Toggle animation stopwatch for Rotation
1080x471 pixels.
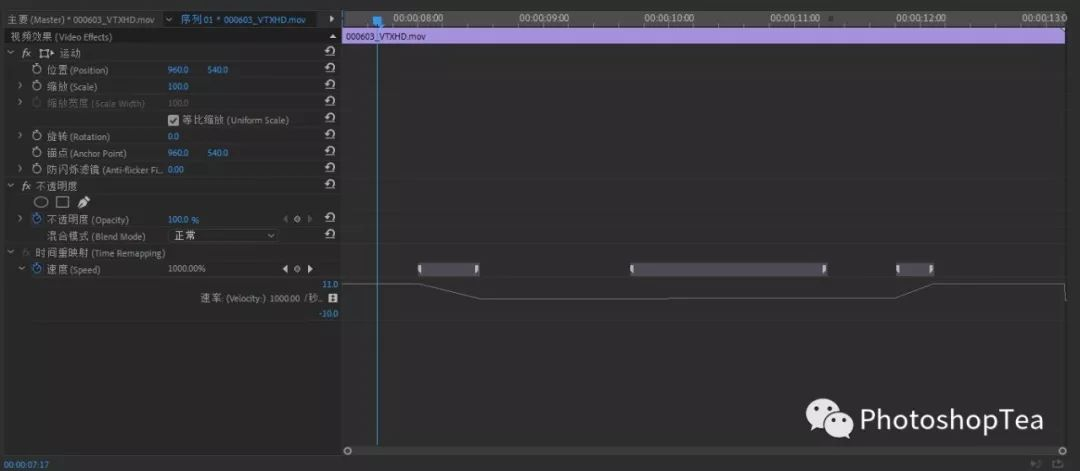click(37, 136)
